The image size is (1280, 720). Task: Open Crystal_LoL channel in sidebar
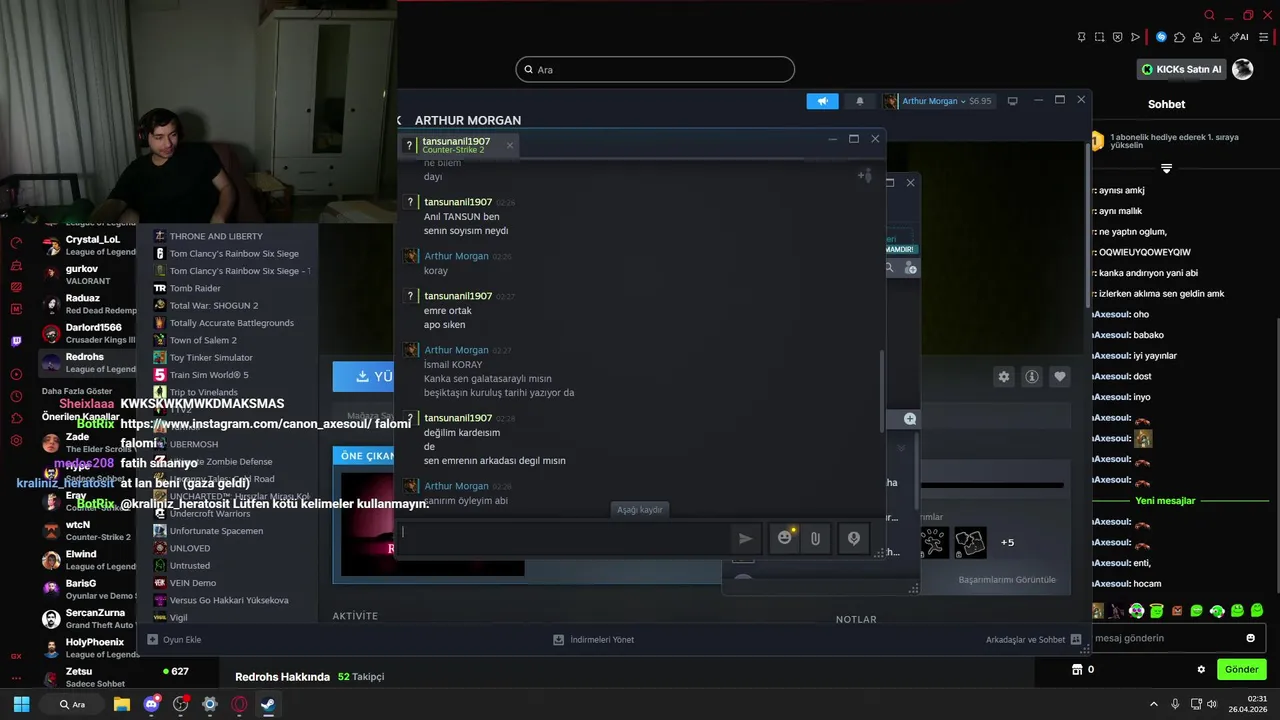click(88, 245)
